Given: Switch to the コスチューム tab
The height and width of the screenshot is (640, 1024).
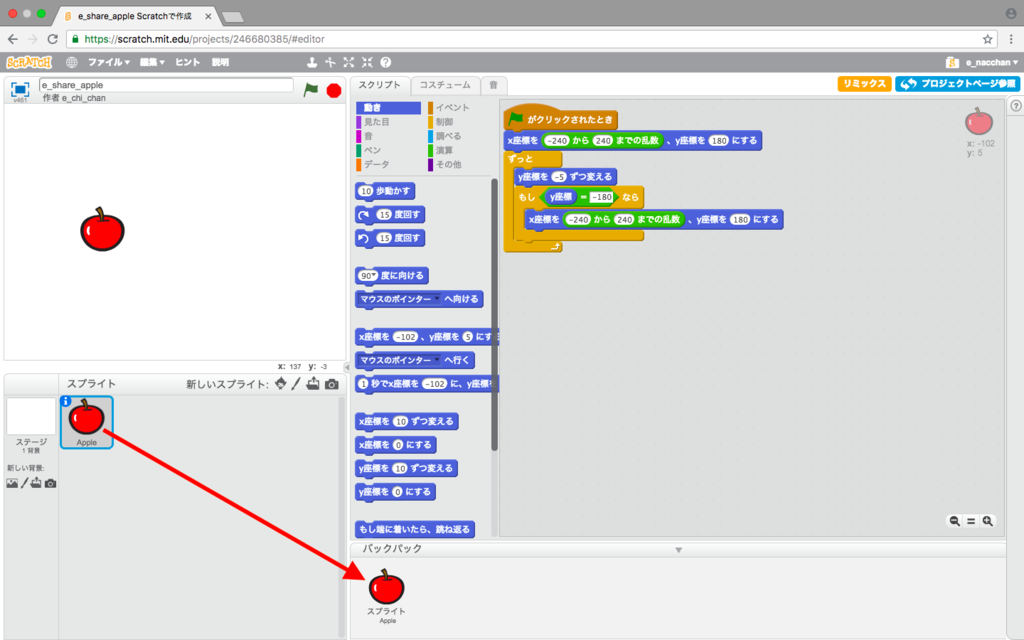Looking at the screenshot, I should click(445, 85).
